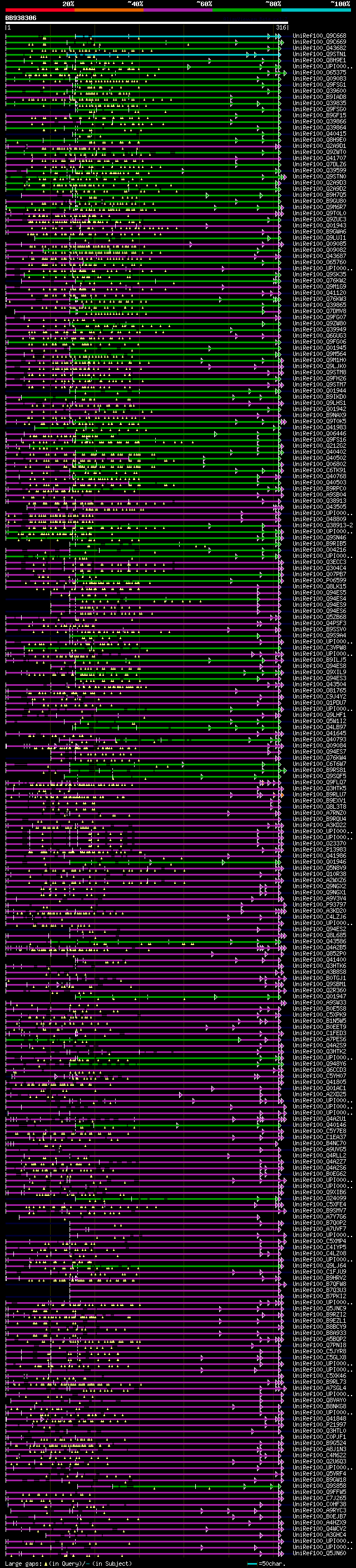The height and width of the screenshot is (1568, 356).
Task: Click the white query length bar
Action: click(147, 23)
